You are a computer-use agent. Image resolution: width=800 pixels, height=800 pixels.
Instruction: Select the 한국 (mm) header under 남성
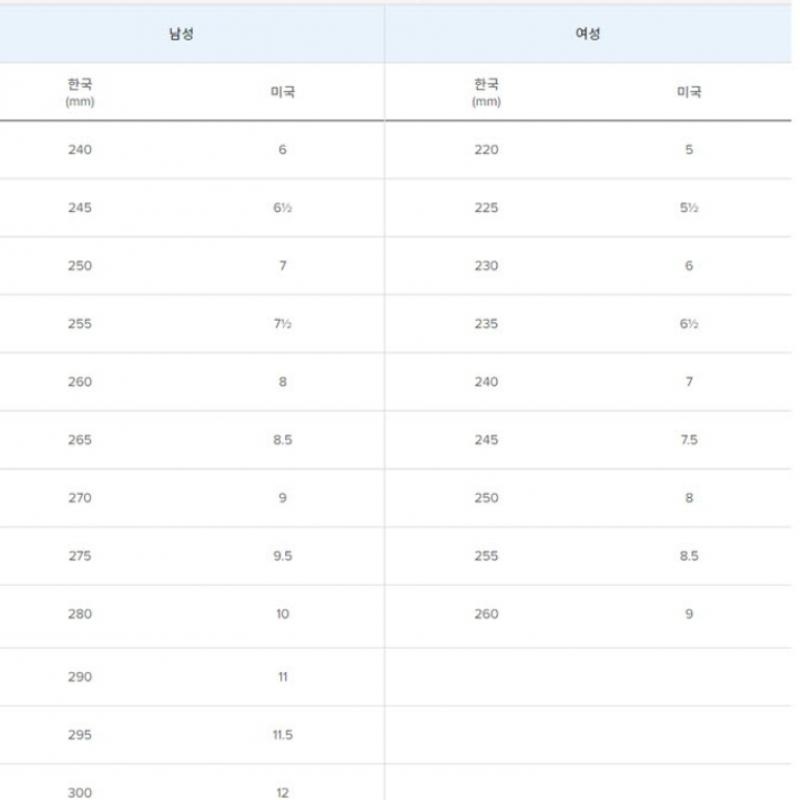80,92
